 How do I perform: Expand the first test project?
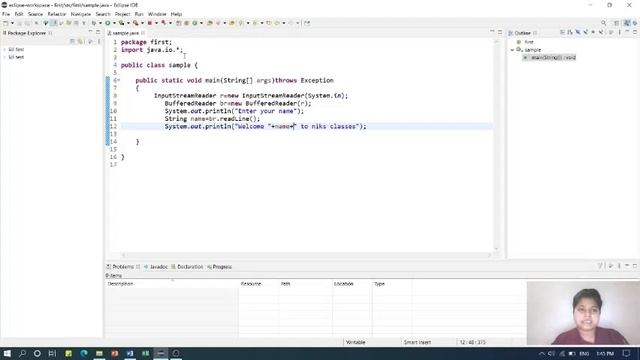pyautogui.click(x=4, y=49)
